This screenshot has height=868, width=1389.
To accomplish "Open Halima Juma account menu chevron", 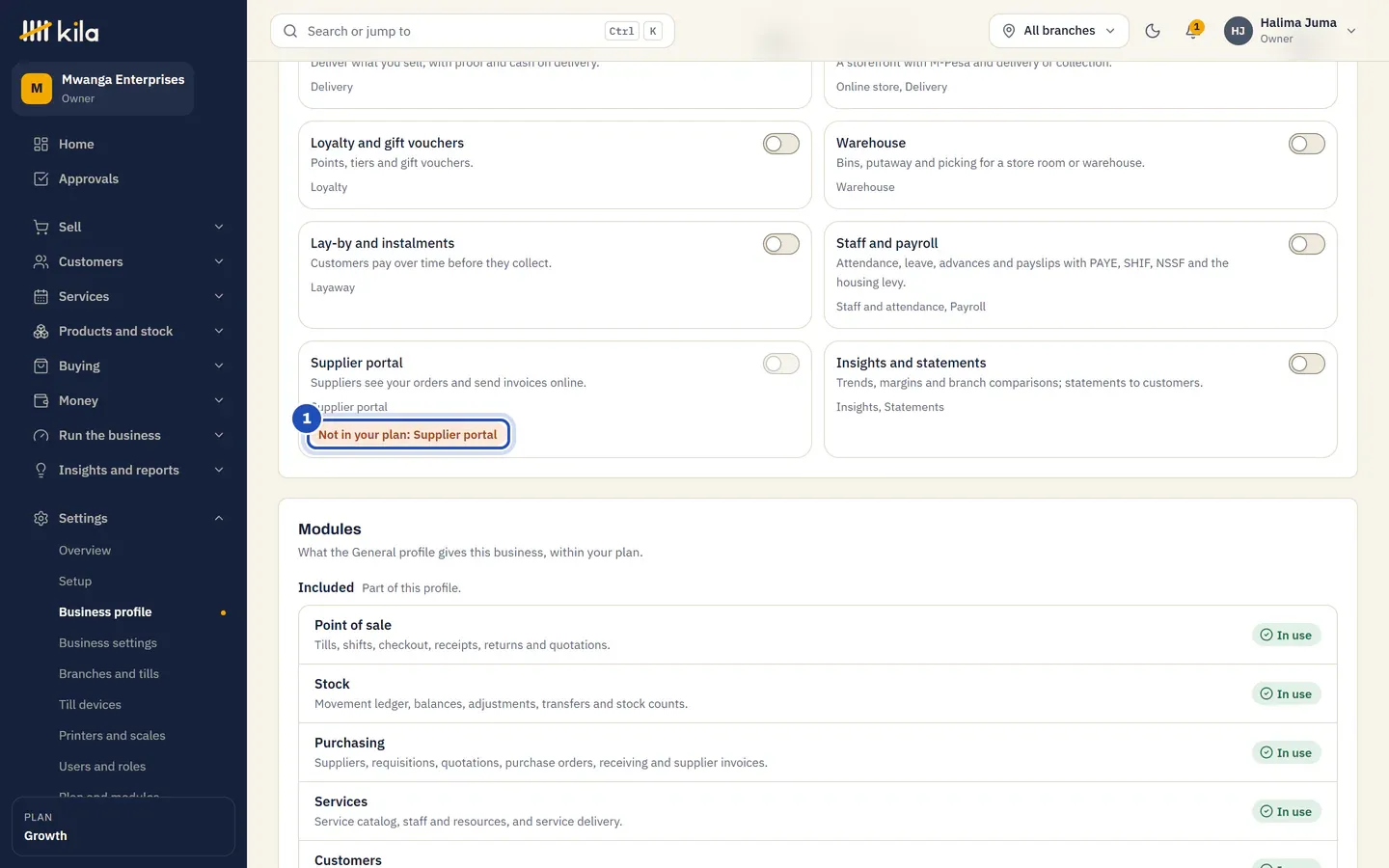I will point(1351,31).
